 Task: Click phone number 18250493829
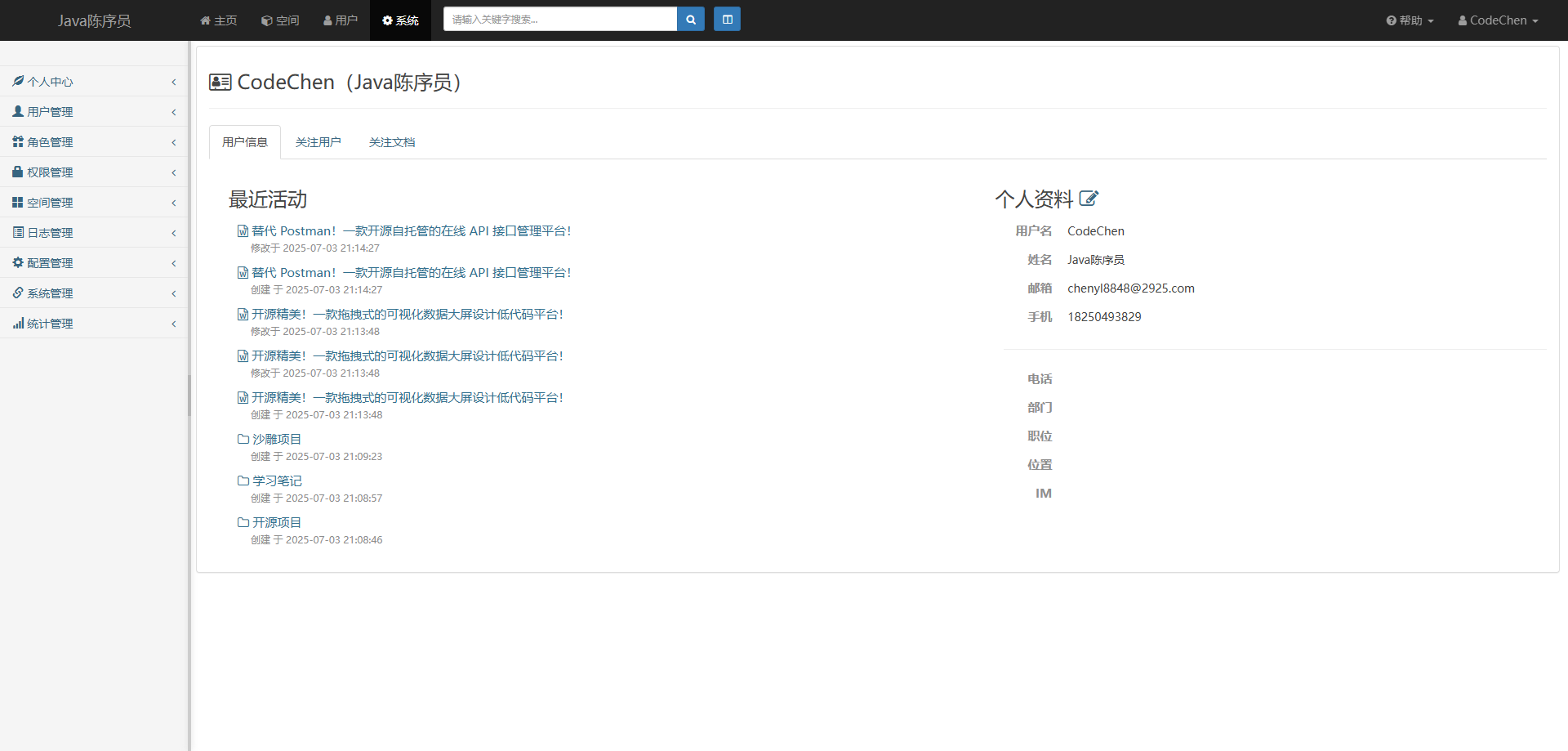point(1104,317)
